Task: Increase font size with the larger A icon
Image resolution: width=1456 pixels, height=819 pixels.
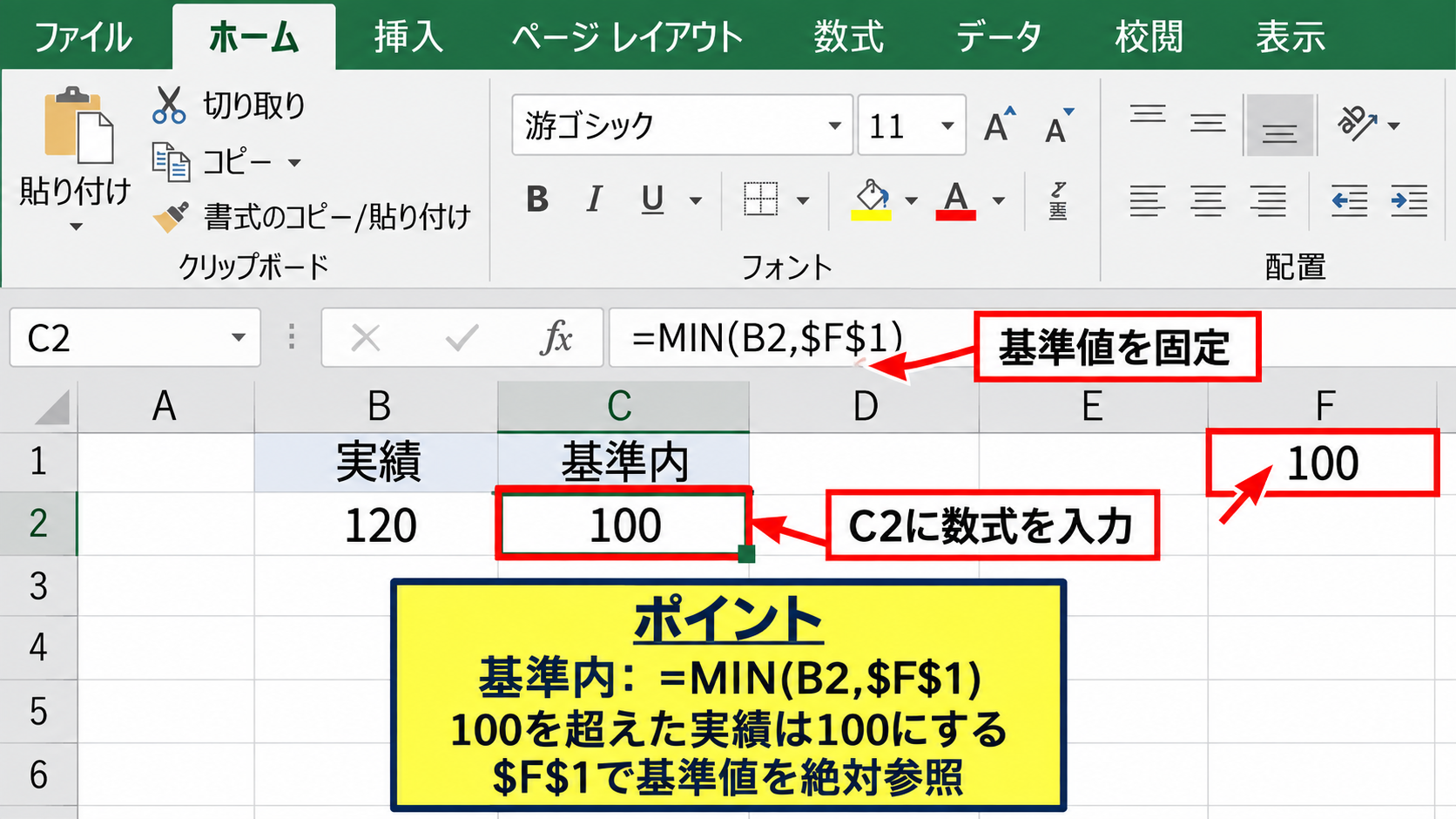Action: click(x=999, y=125)
